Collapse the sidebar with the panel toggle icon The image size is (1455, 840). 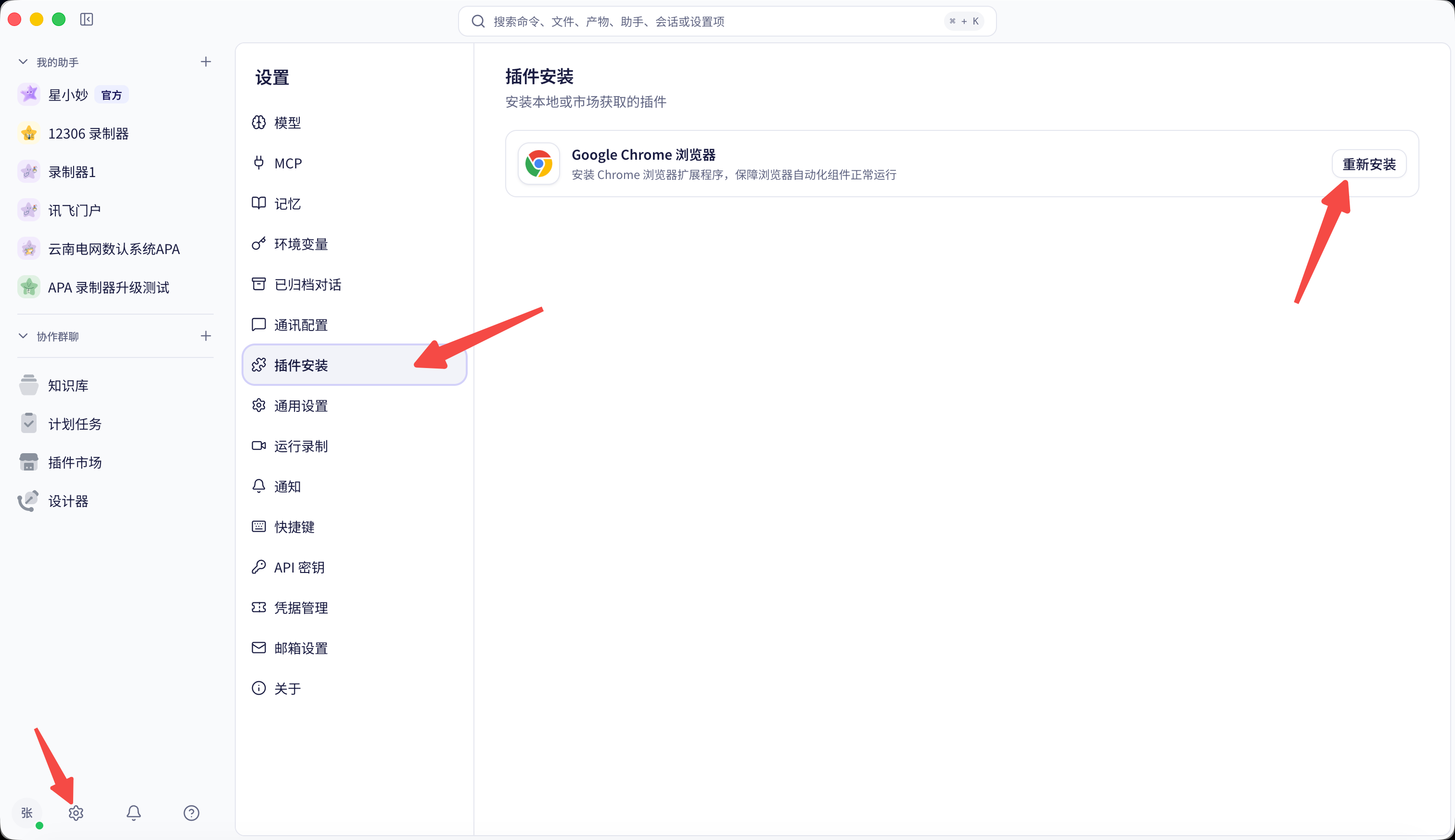(87, 20)
